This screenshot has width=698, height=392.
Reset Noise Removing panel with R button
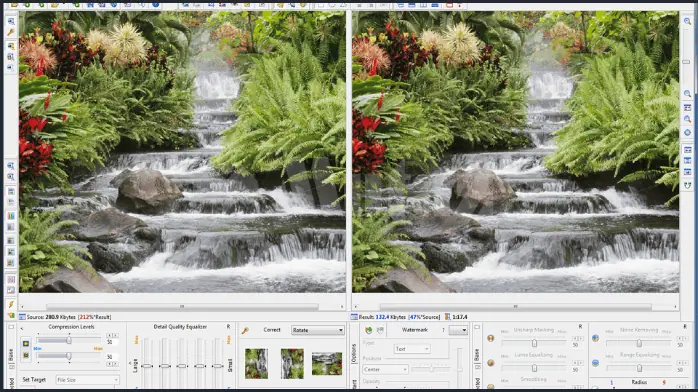[x=685, y=327]
